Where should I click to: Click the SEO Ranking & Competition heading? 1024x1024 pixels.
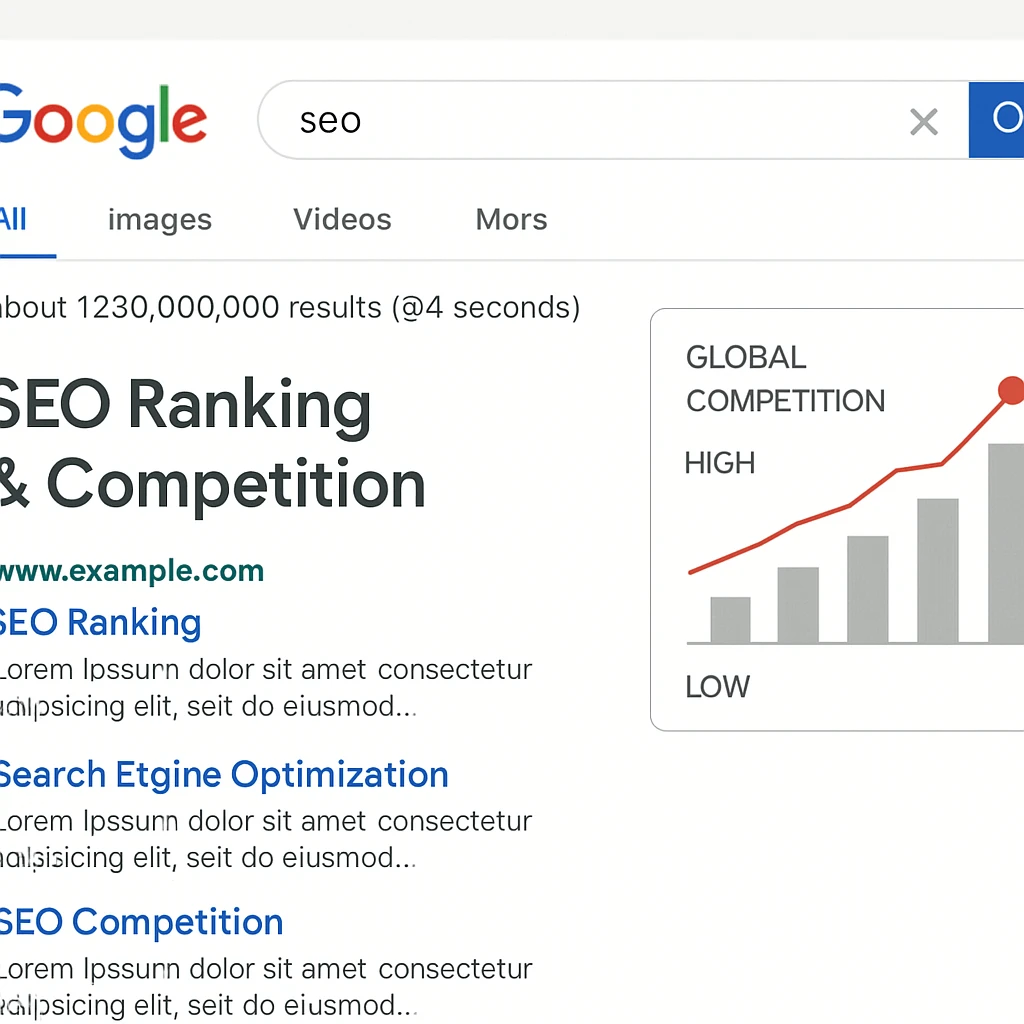point(212,444)
